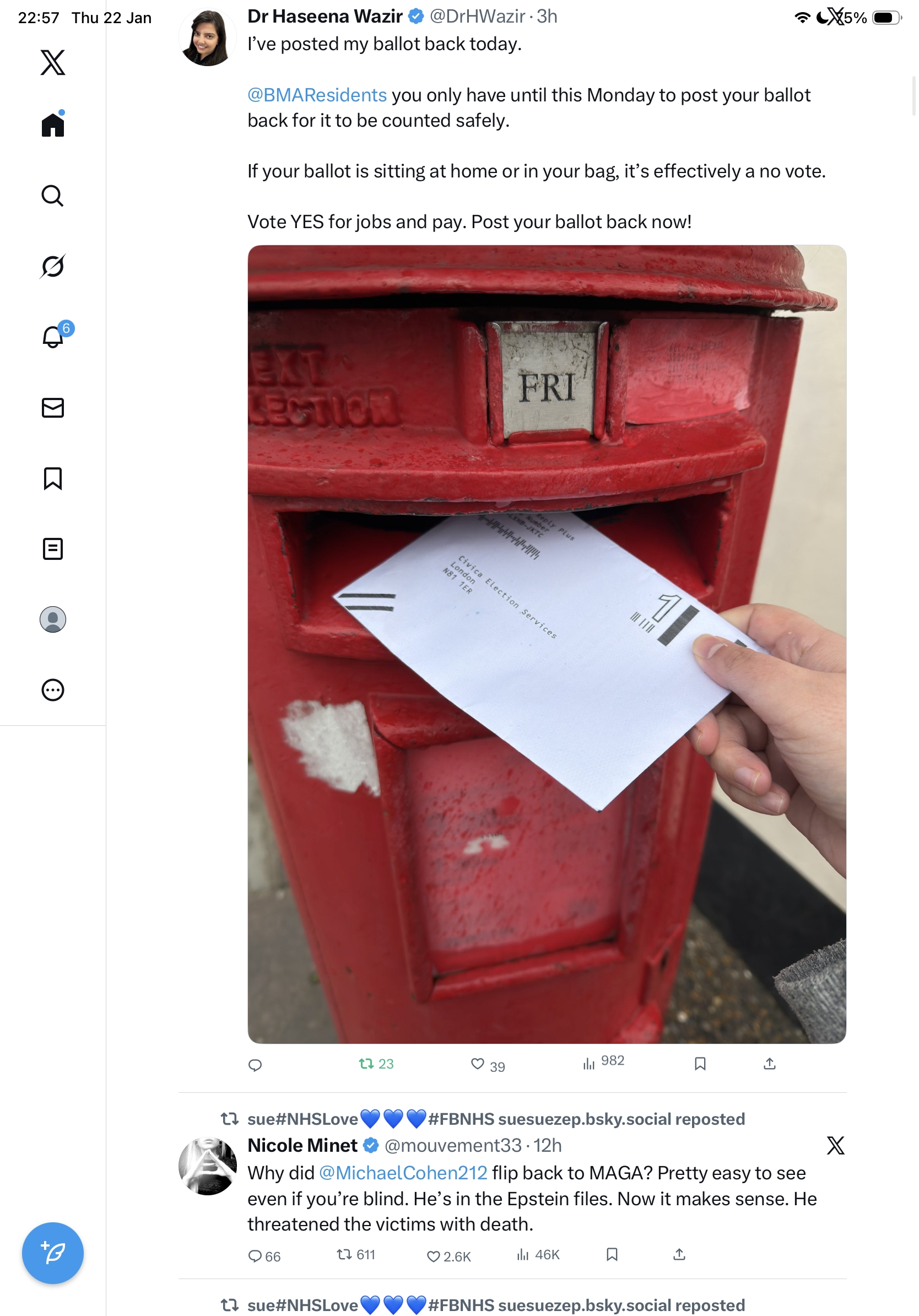This screenshot has height=1316, width=919.
Task: Expand the More options circle menu
Action: pyautogui.click(x=53, y=690)
